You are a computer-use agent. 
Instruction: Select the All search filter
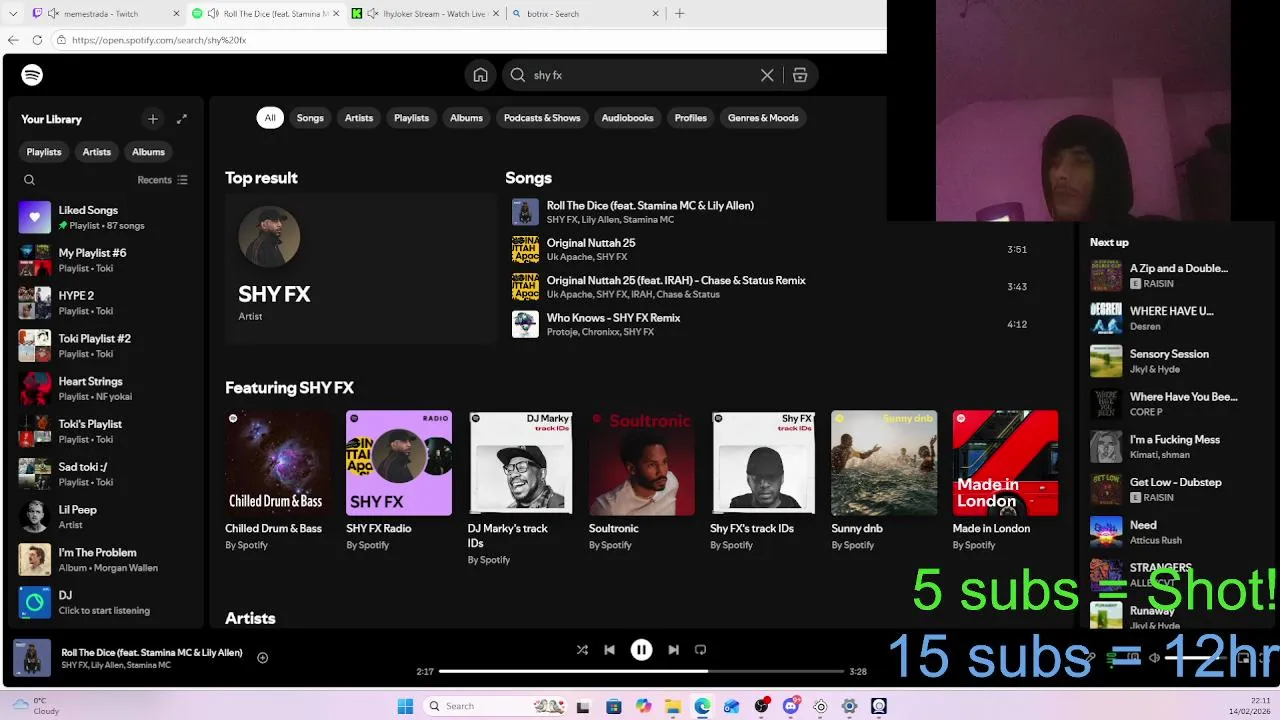(270, 118)
